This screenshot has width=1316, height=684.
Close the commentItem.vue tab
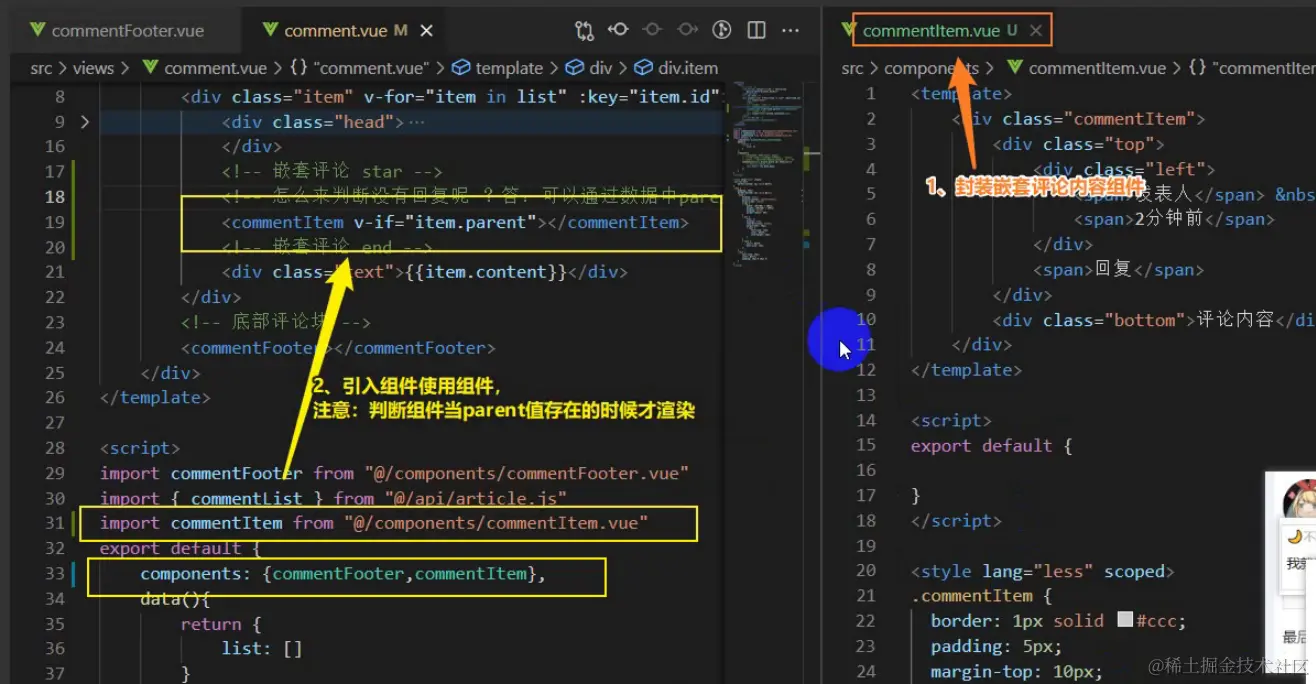1036,31
